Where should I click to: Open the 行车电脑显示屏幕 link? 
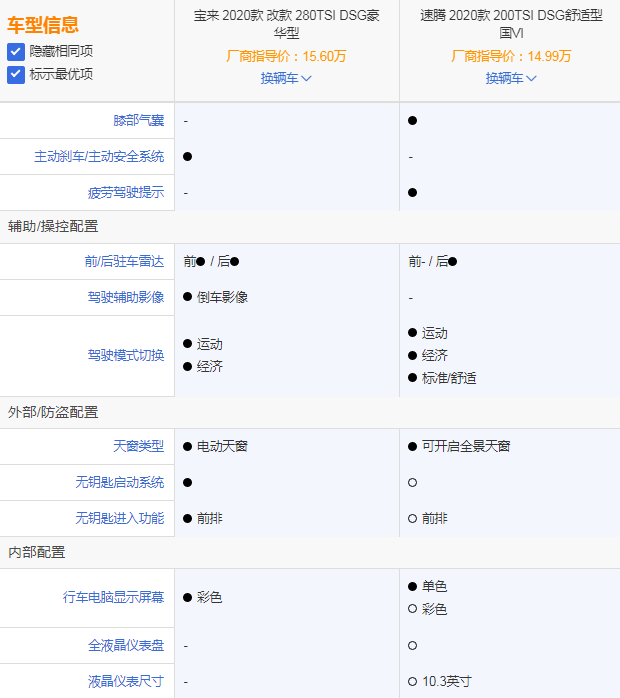pos(113,597)
